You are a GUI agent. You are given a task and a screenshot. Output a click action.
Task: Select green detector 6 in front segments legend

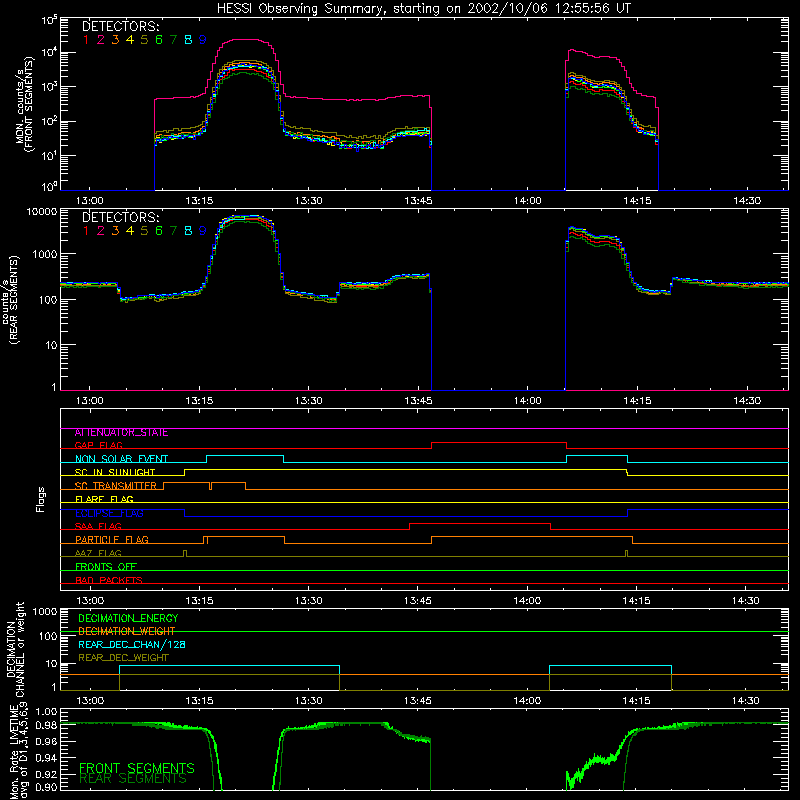159,40
